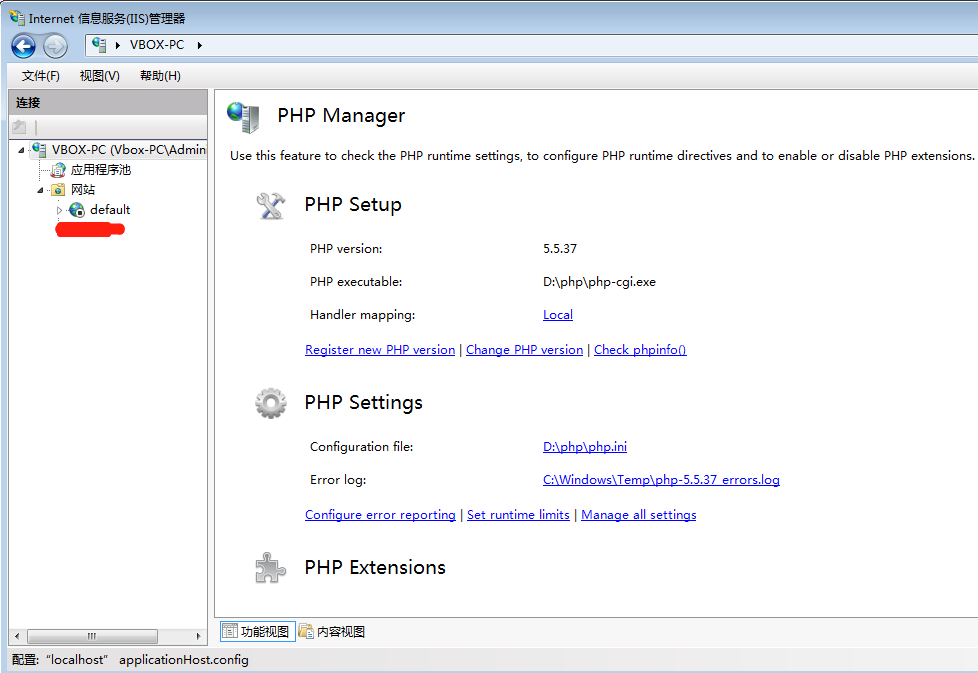Click the PHP Manager title text
The width and height of the screenshot is (978, 673).
tap(341, 115)
